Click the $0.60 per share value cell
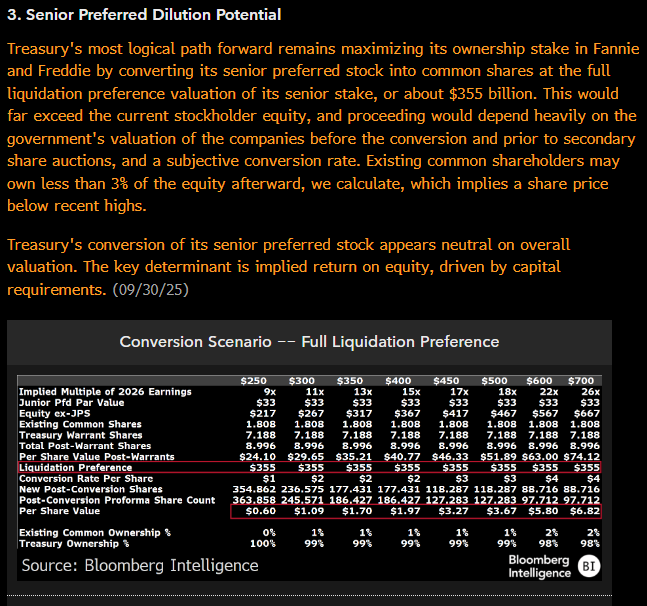647x606 pixels. [260, 511]
